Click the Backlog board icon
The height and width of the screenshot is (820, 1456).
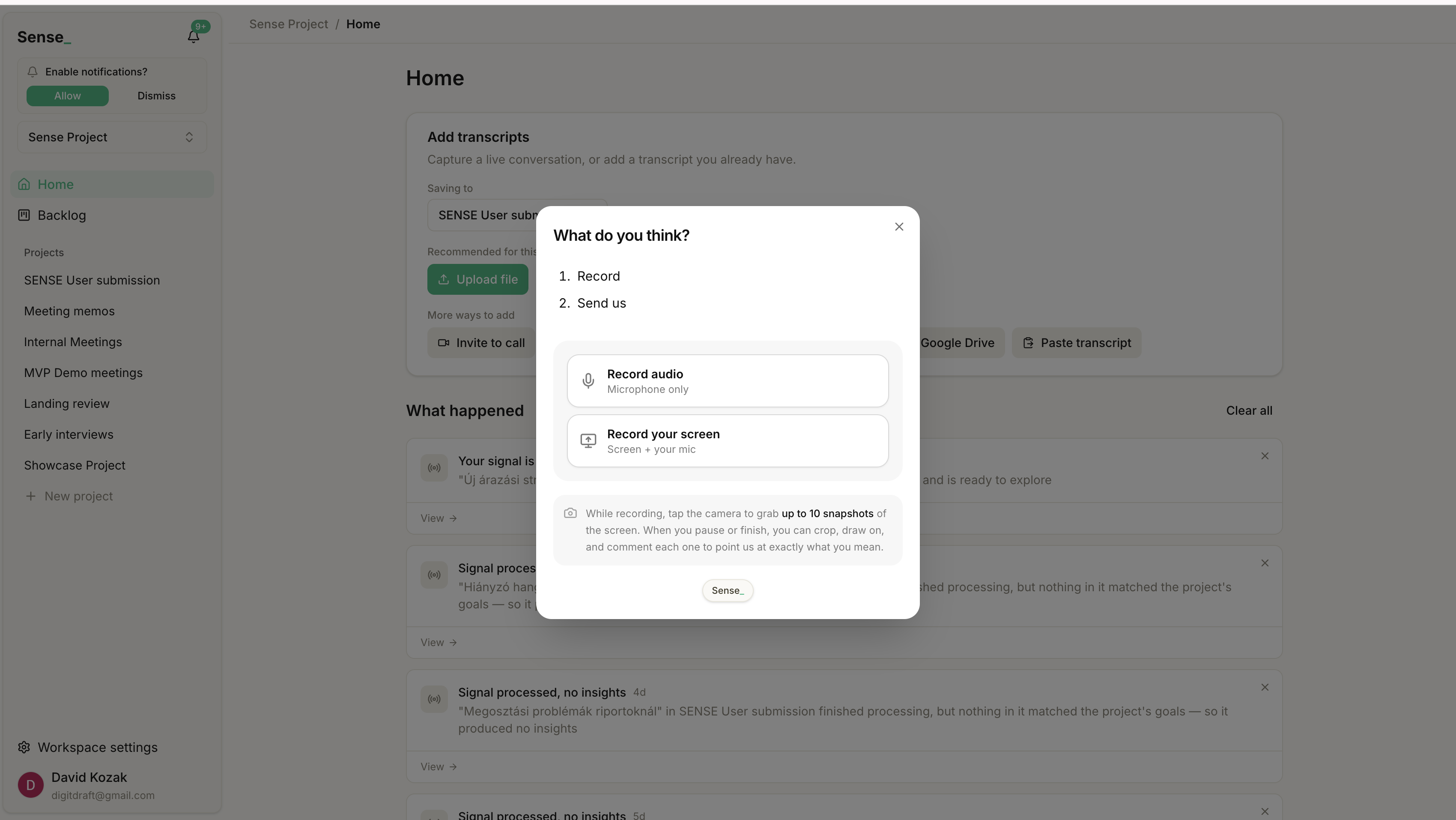pyautogui.click(x=24, y=215)
